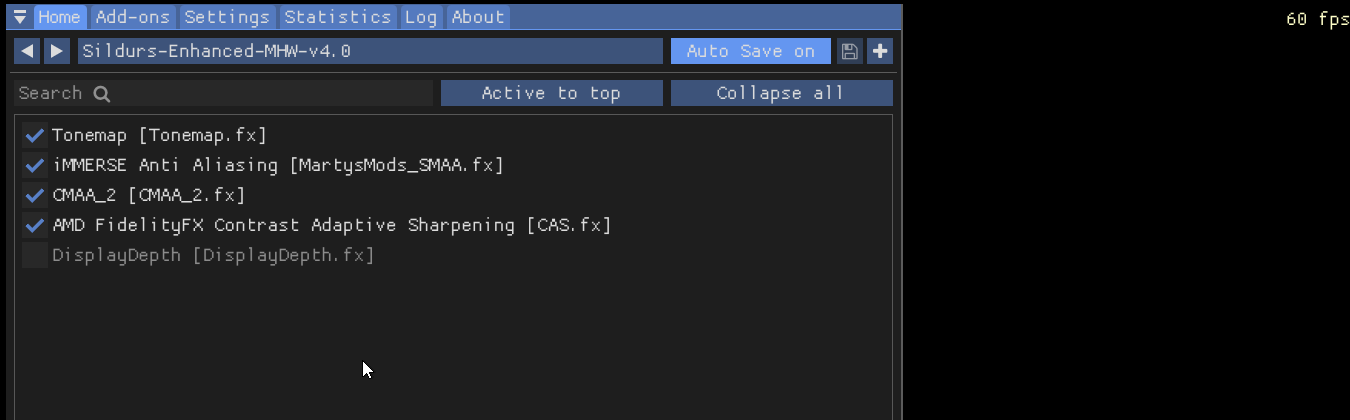The height and width of the screenshot is (420, 1350).
Task: Disable AMD FidelityFX CAS sharpening checkbox
Action: pyautogui.click(x=35, y=225)
